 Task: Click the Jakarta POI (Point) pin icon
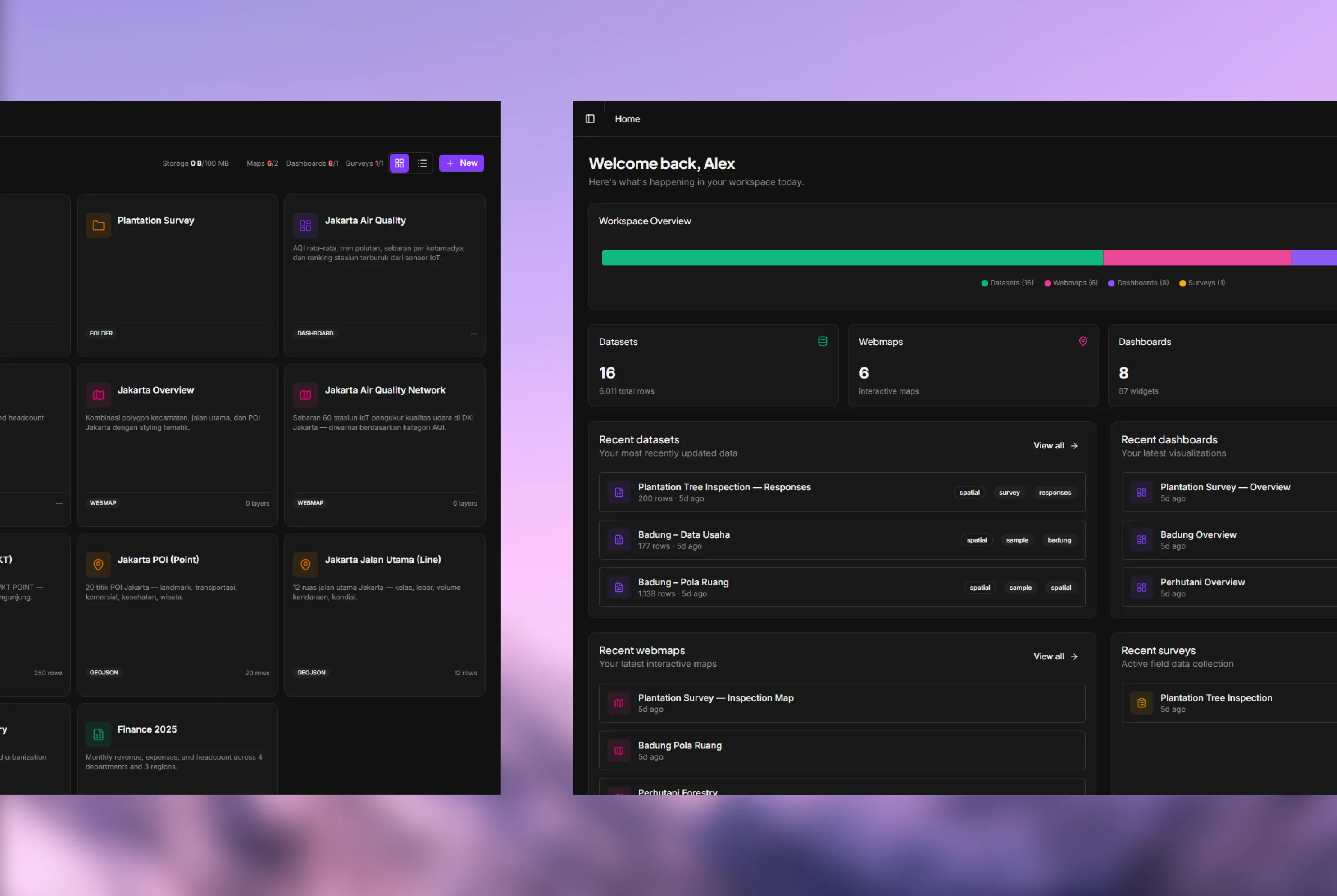tap(98, 565)
